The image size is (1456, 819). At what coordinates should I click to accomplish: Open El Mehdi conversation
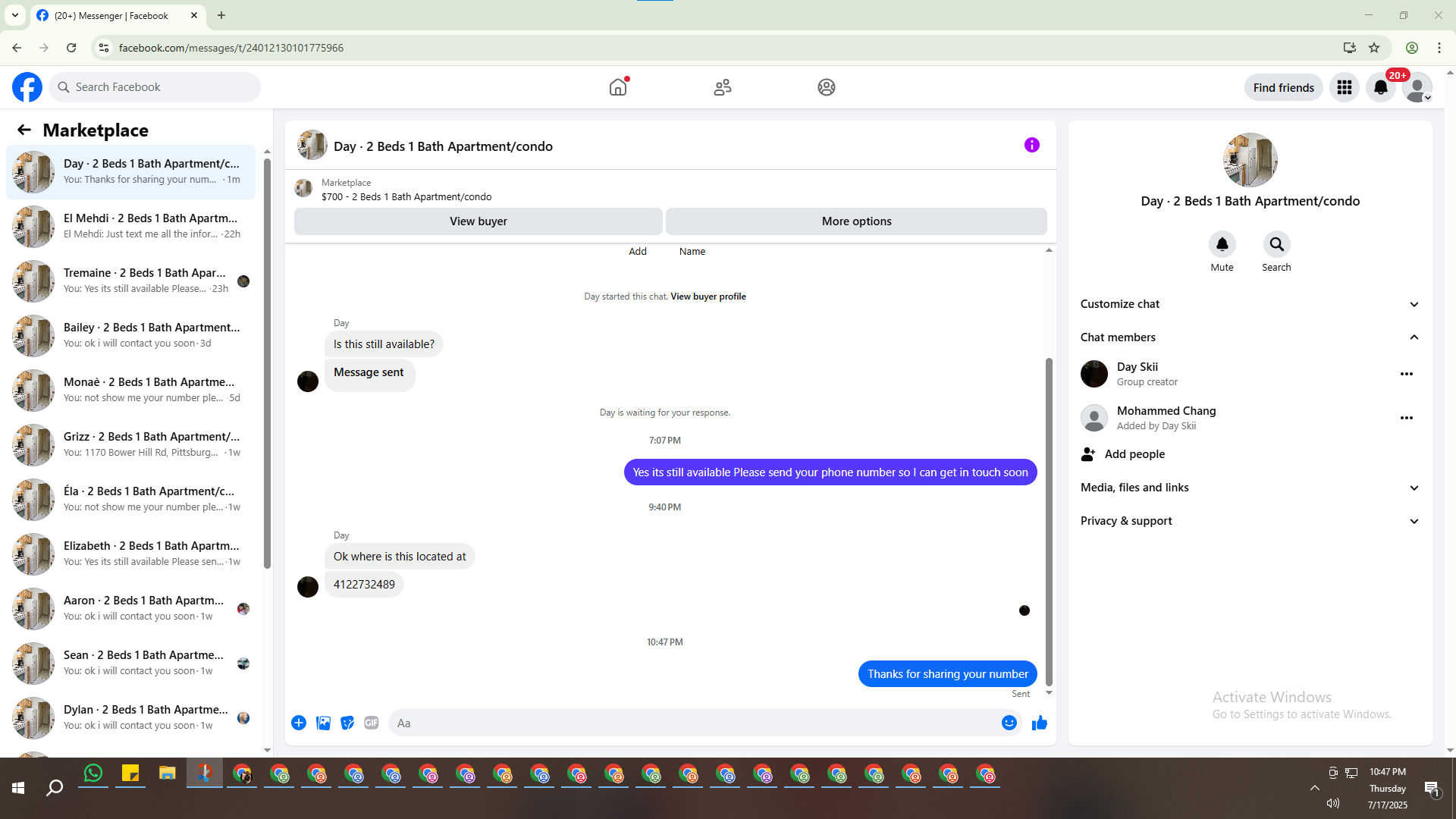(x=131, y=226)
